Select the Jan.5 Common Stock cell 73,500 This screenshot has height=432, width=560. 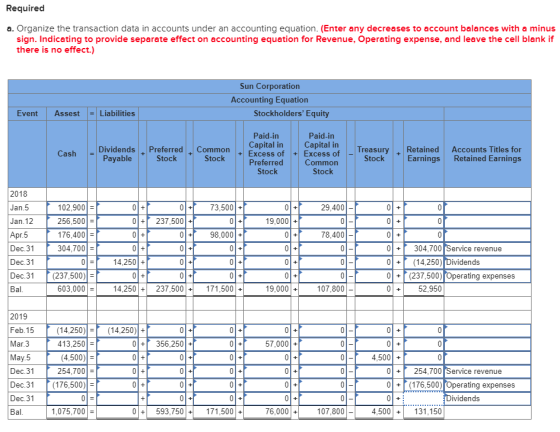pyautogui.click(x=214, y=207)
